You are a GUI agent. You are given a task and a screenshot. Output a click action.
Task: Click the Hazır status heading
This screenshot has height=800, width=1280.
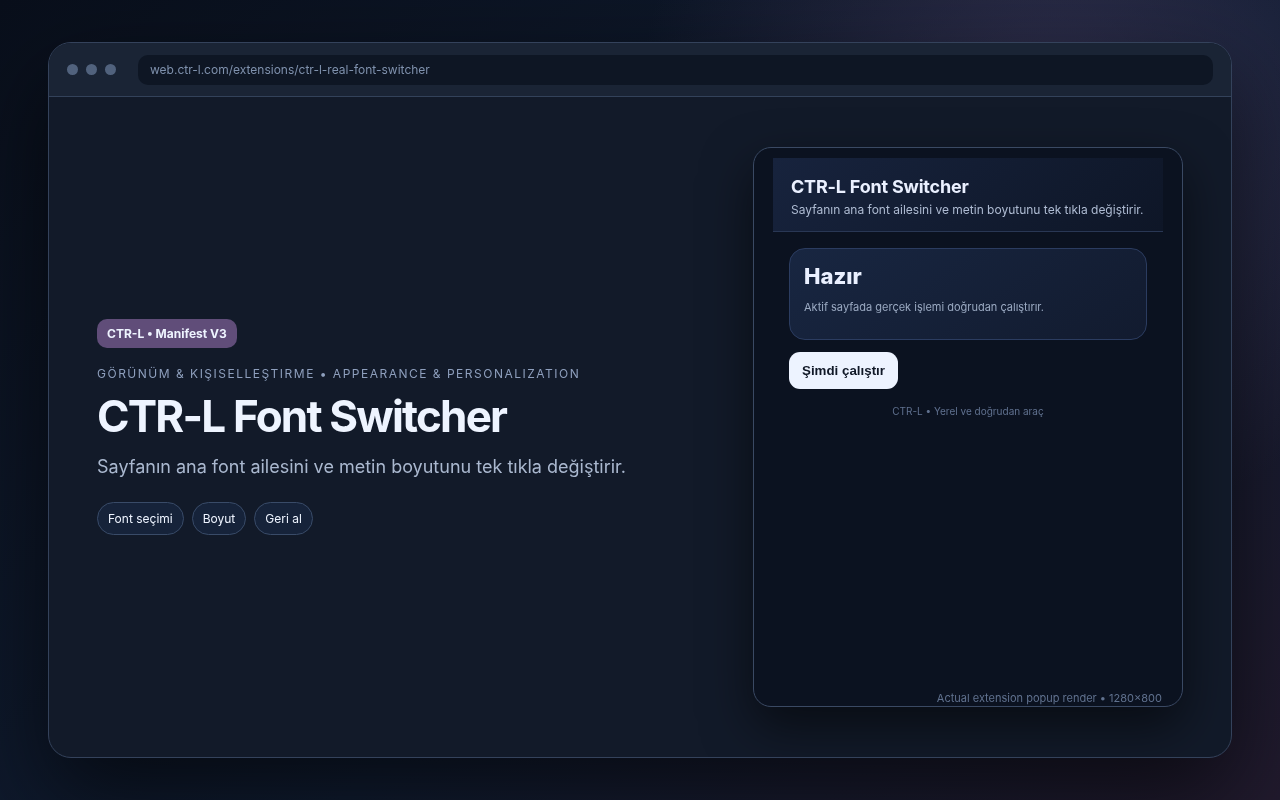click(x=832, y=277)
